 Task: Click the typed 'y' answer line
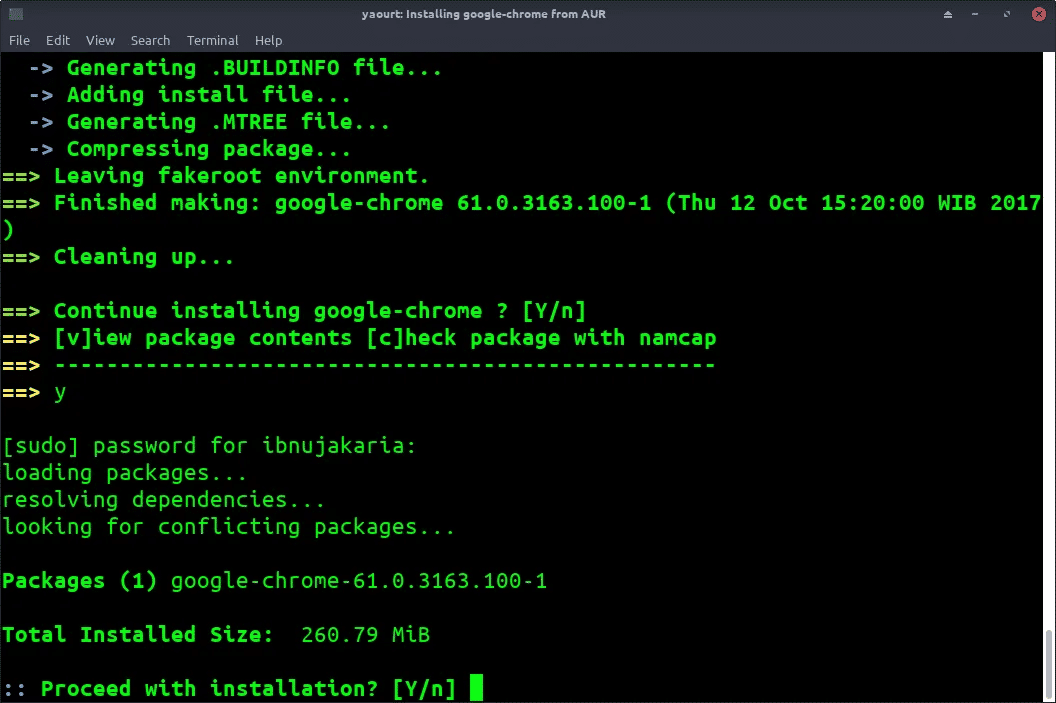[34, 392]
